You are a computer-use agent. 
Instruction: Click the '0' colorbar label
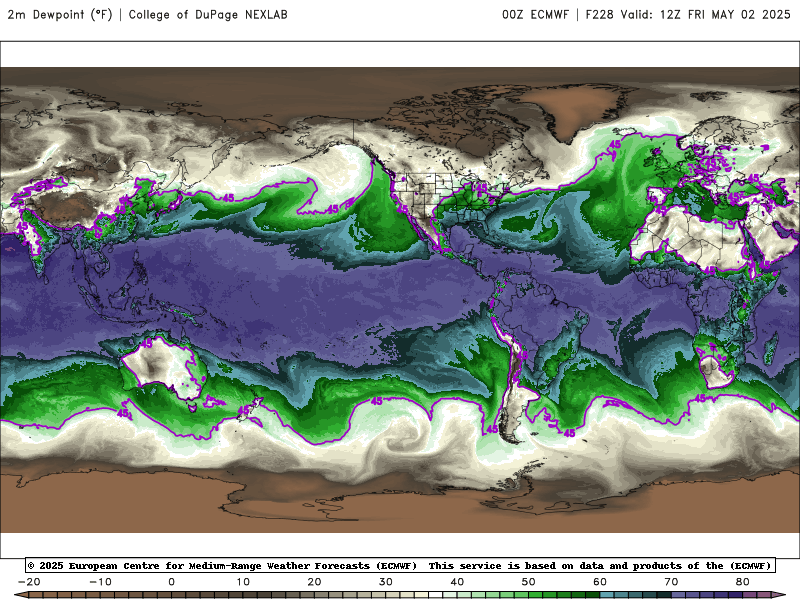[x=171, y=582]
